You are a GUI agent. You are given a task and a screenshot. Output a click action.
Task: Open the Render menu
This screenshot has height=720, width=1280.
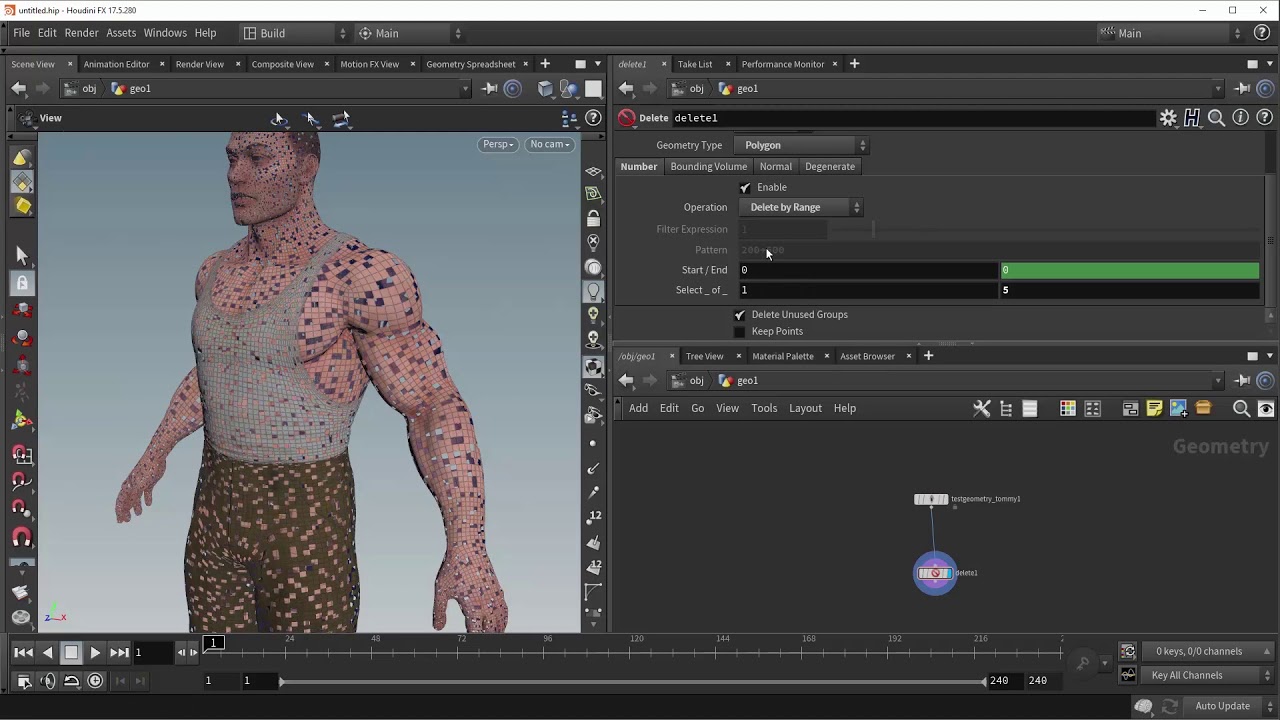pos(81,33)
